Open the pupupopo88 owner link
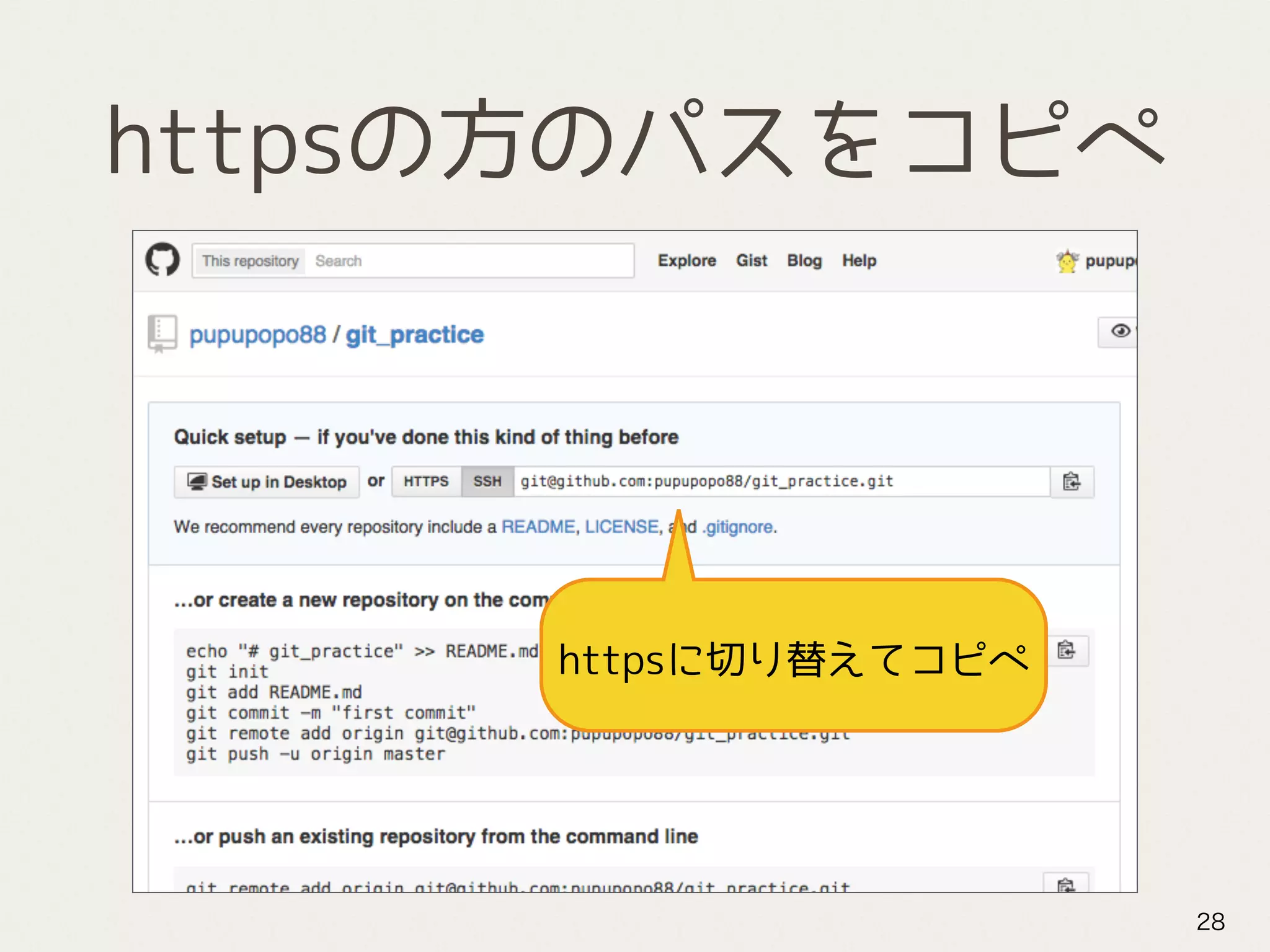The height and width of the screenshot is (952, 1270). tap(257, 335)
